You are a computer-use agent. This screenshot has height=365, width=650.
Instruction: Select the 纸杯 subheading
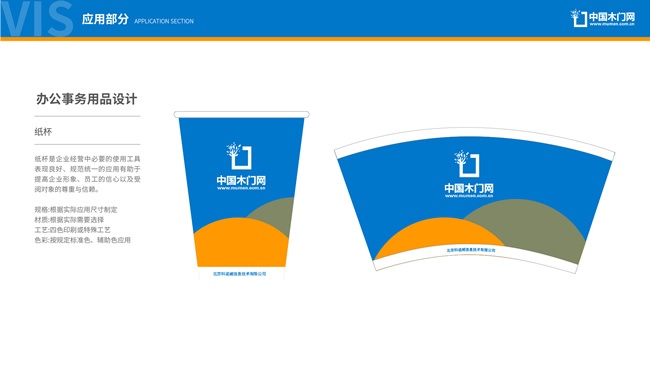[x=43, y=132]
